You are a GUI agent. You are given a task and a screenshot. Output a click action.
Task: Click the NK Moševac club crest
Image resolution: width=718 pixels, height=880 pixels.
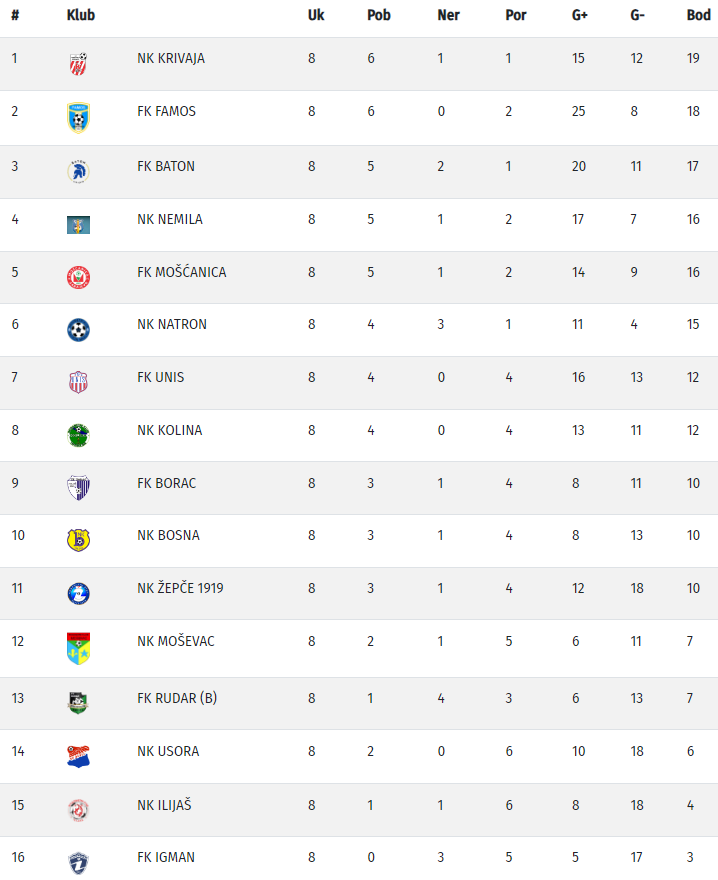click(x=78, y=648)
